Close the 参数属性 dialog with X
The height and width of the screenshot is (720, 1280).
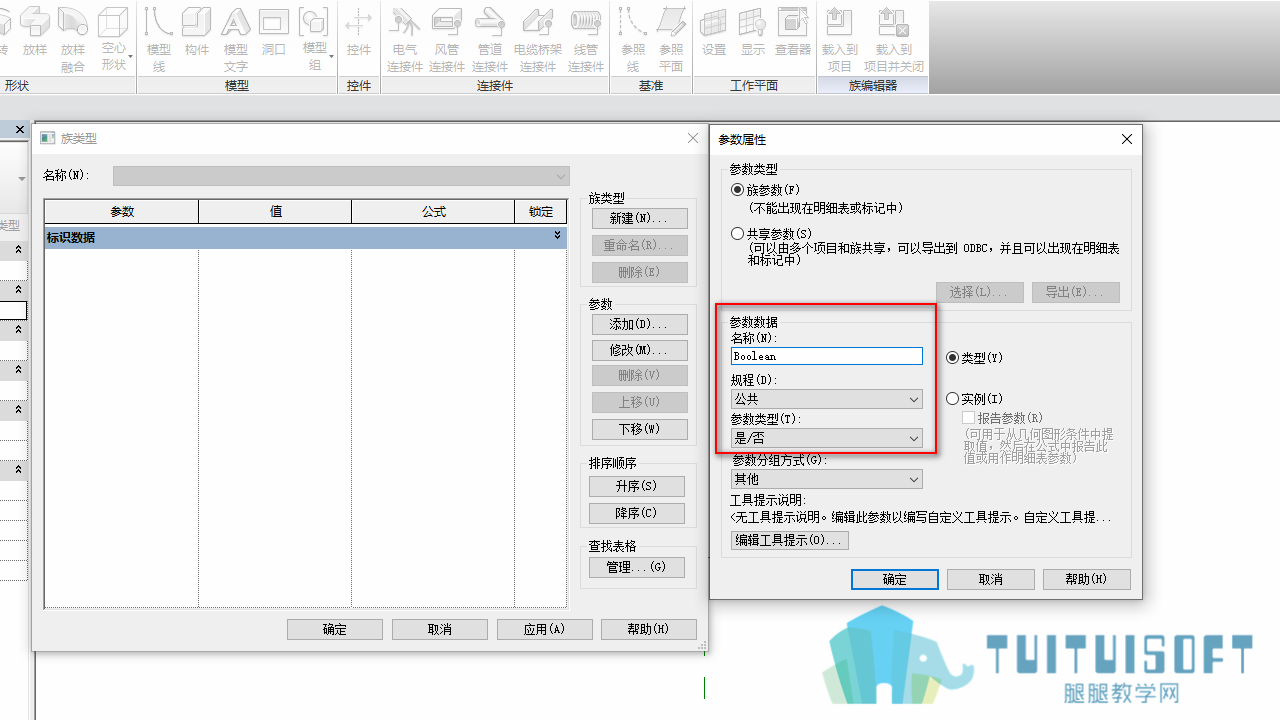(1127, 139)
